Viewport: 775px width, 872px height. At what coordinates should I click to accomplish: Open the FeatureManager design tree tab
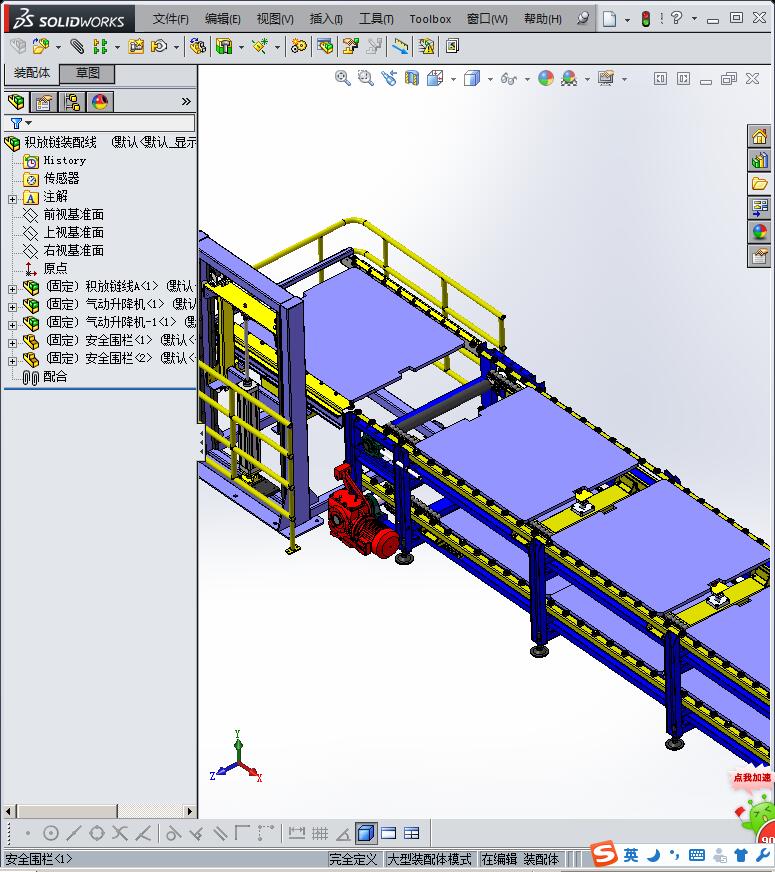17,102
